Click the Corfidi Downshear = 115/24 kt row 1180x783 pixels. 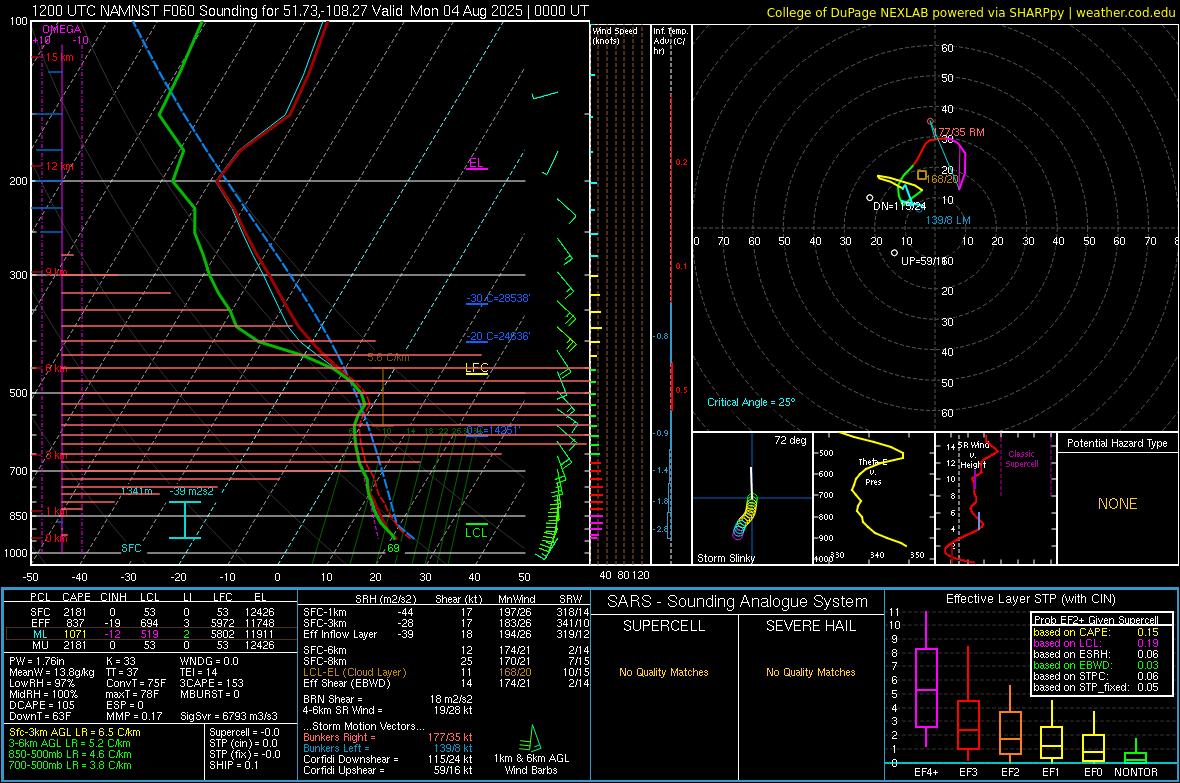point(388,759)
